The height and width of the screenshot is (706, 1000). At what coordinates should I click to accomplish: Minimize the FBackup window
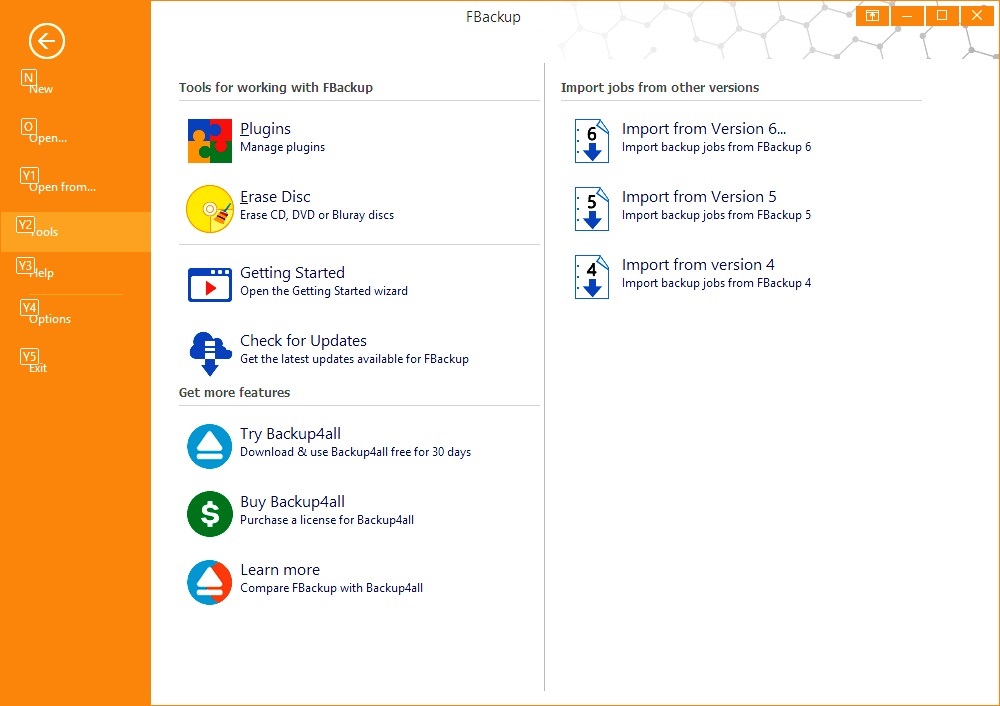click(x=907, y=16)
